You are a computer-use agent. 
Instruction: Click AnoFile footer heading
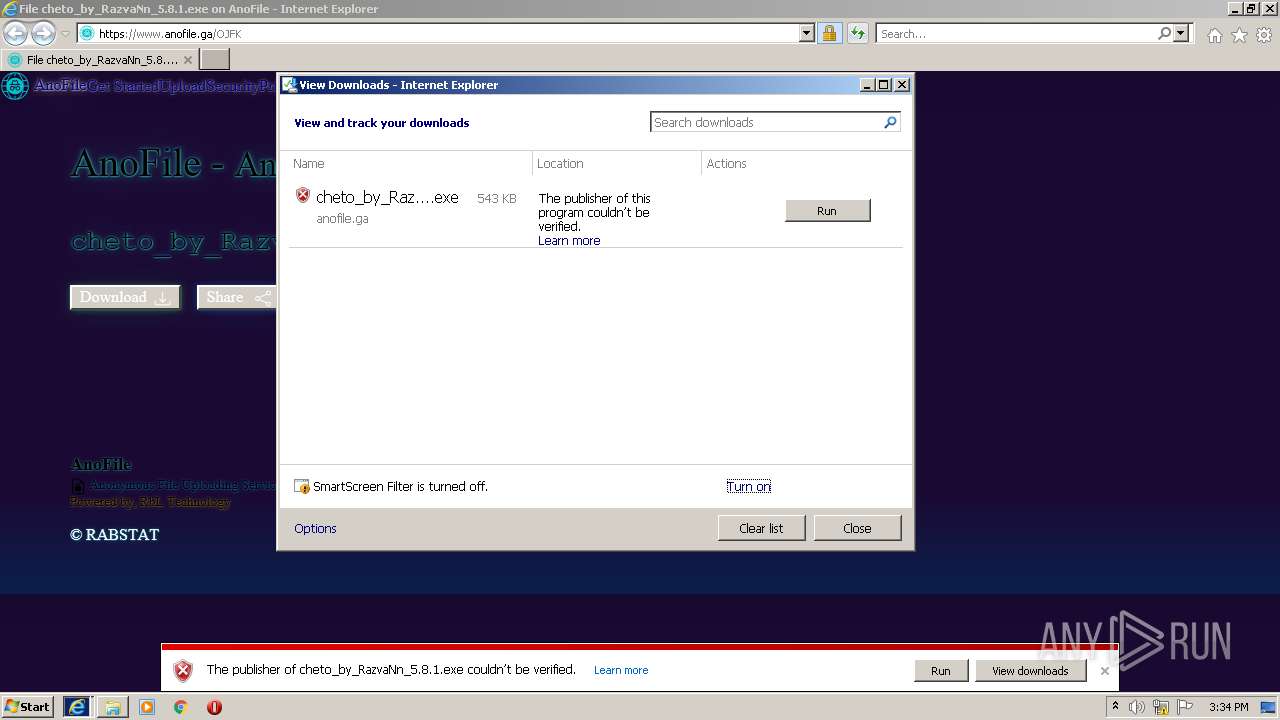click(x=101, y=464)
